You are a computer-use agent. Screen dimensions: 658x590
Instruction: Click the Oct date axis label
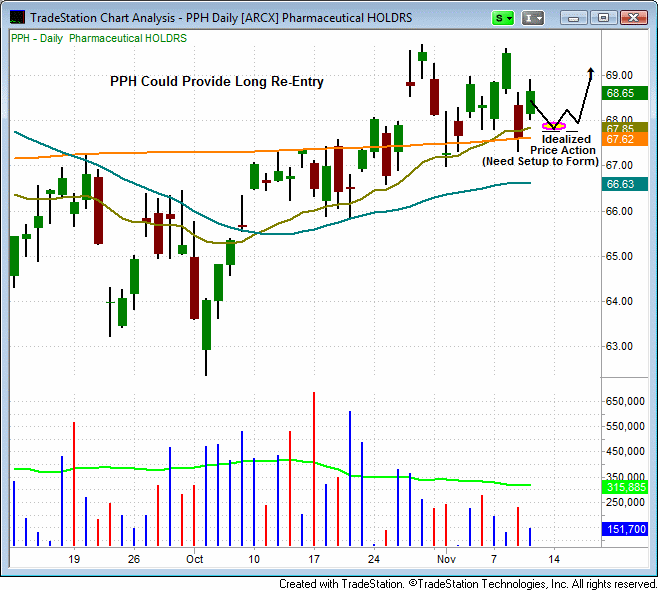click(194, 559)
